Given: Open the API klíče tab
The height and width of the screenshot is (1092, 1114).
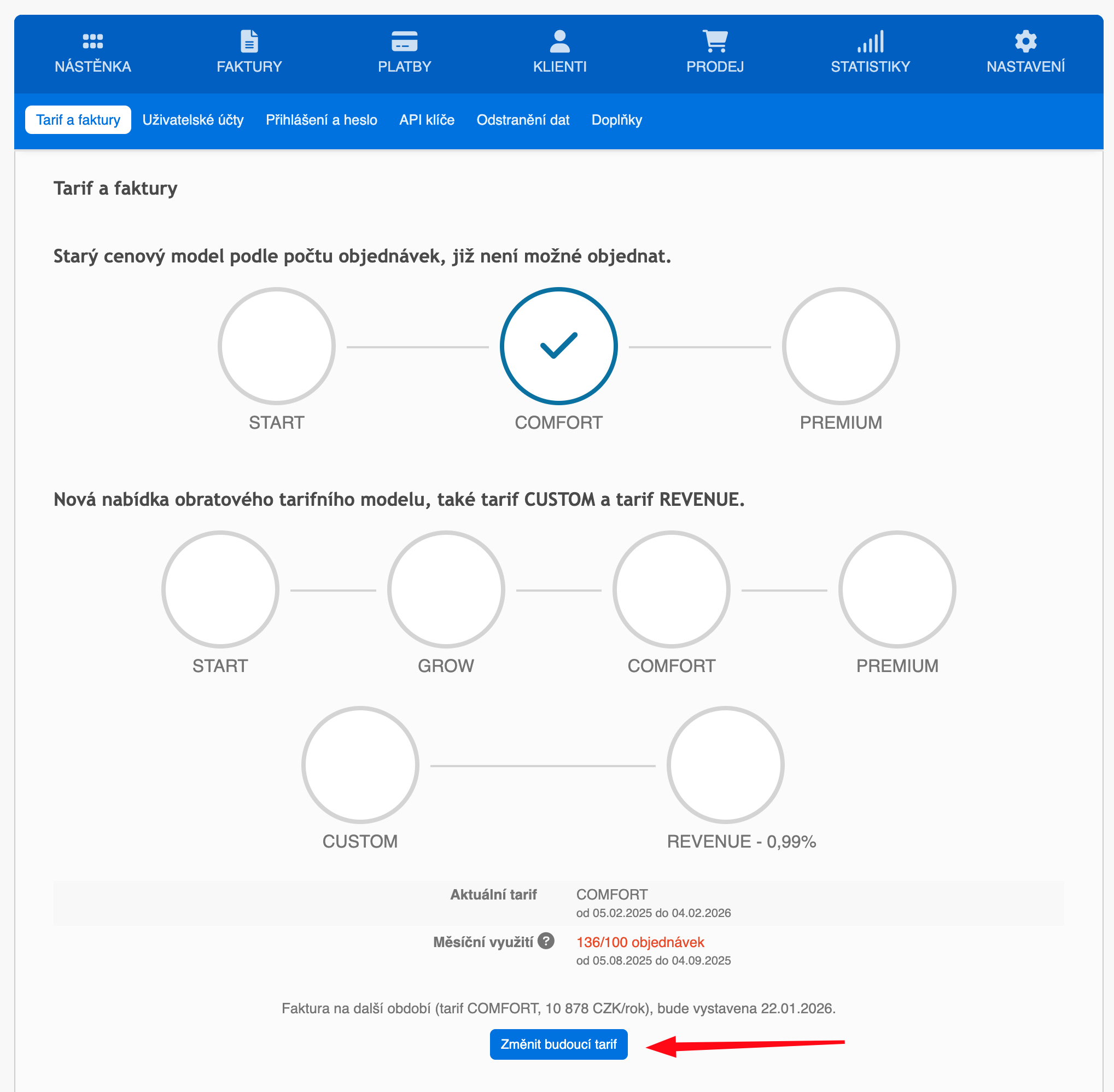Looking at the screenshot, I should pyautogui.click(x=426, y=120).
